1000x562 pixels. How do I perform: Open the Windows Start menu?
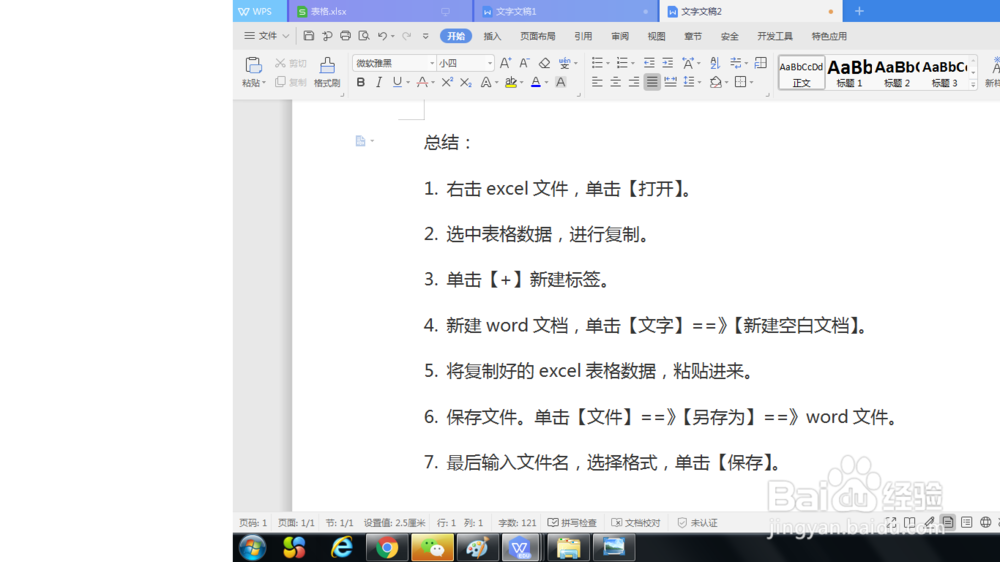point(253,547)
